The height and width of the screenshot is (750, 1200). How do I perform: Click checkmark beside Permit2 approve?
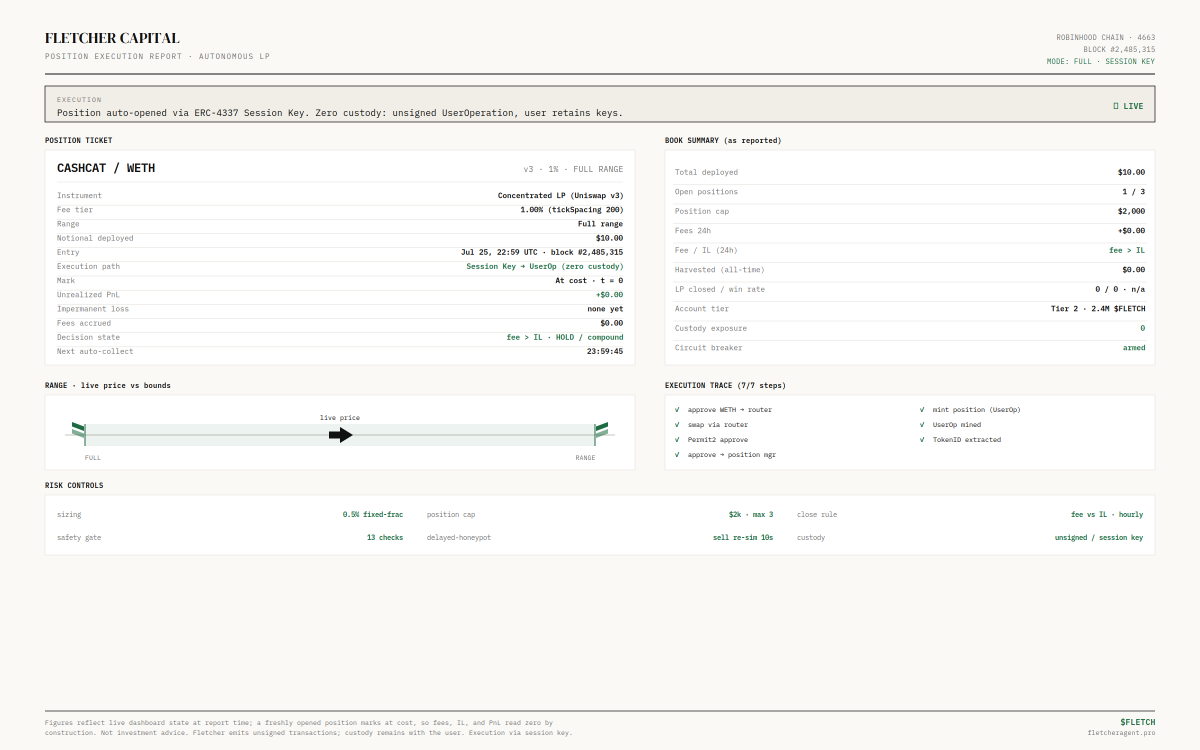coord(677,440)
